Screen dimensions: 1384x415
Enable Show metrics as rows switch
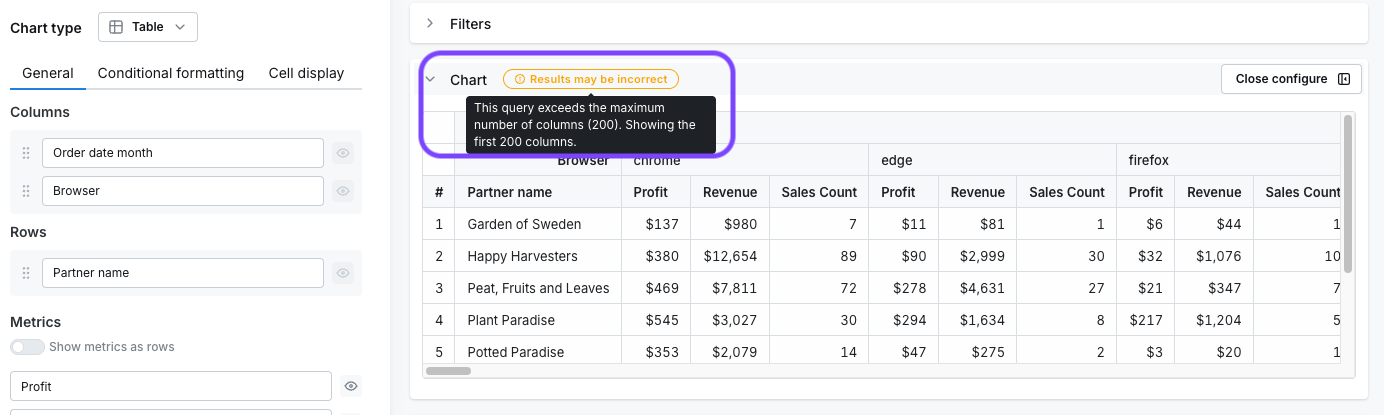coord(27,347)
